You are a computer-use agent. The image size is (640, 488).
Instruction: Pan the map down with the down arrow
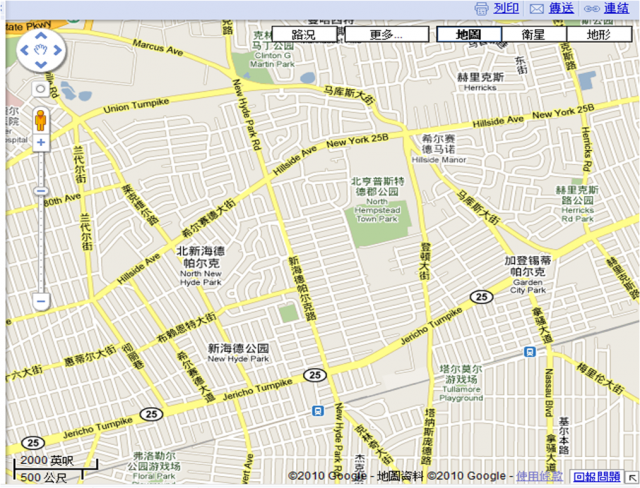click(41, 64)
